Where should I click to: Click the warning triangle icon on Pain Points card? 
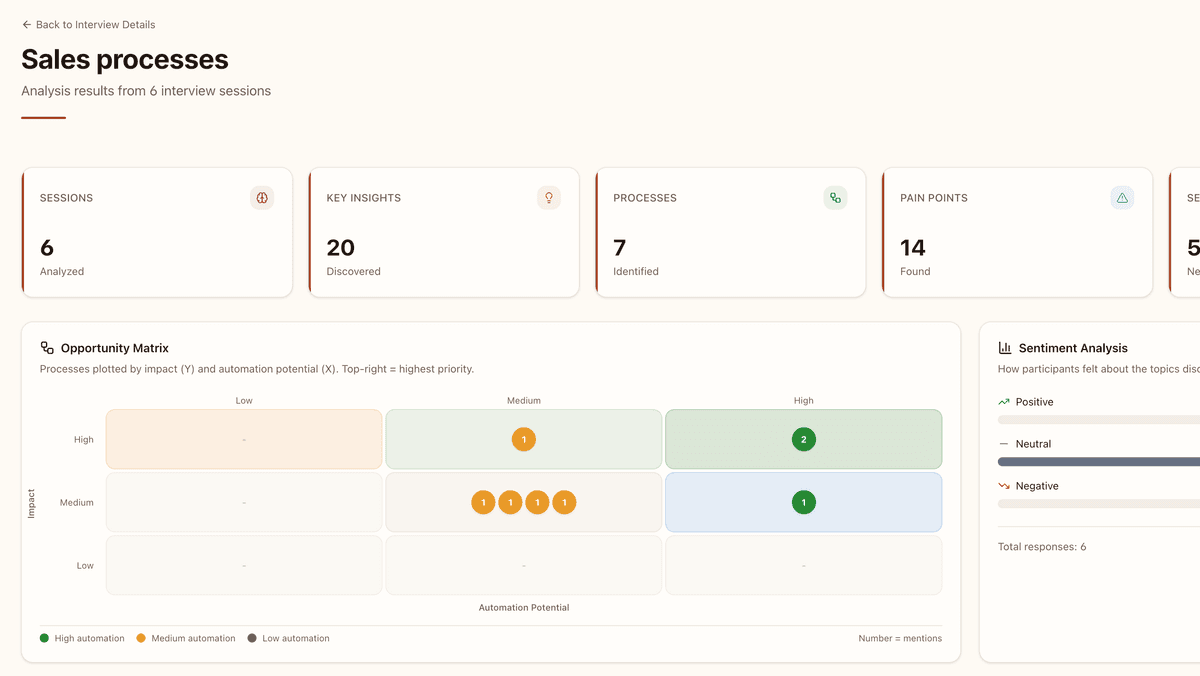point(1122,197)
